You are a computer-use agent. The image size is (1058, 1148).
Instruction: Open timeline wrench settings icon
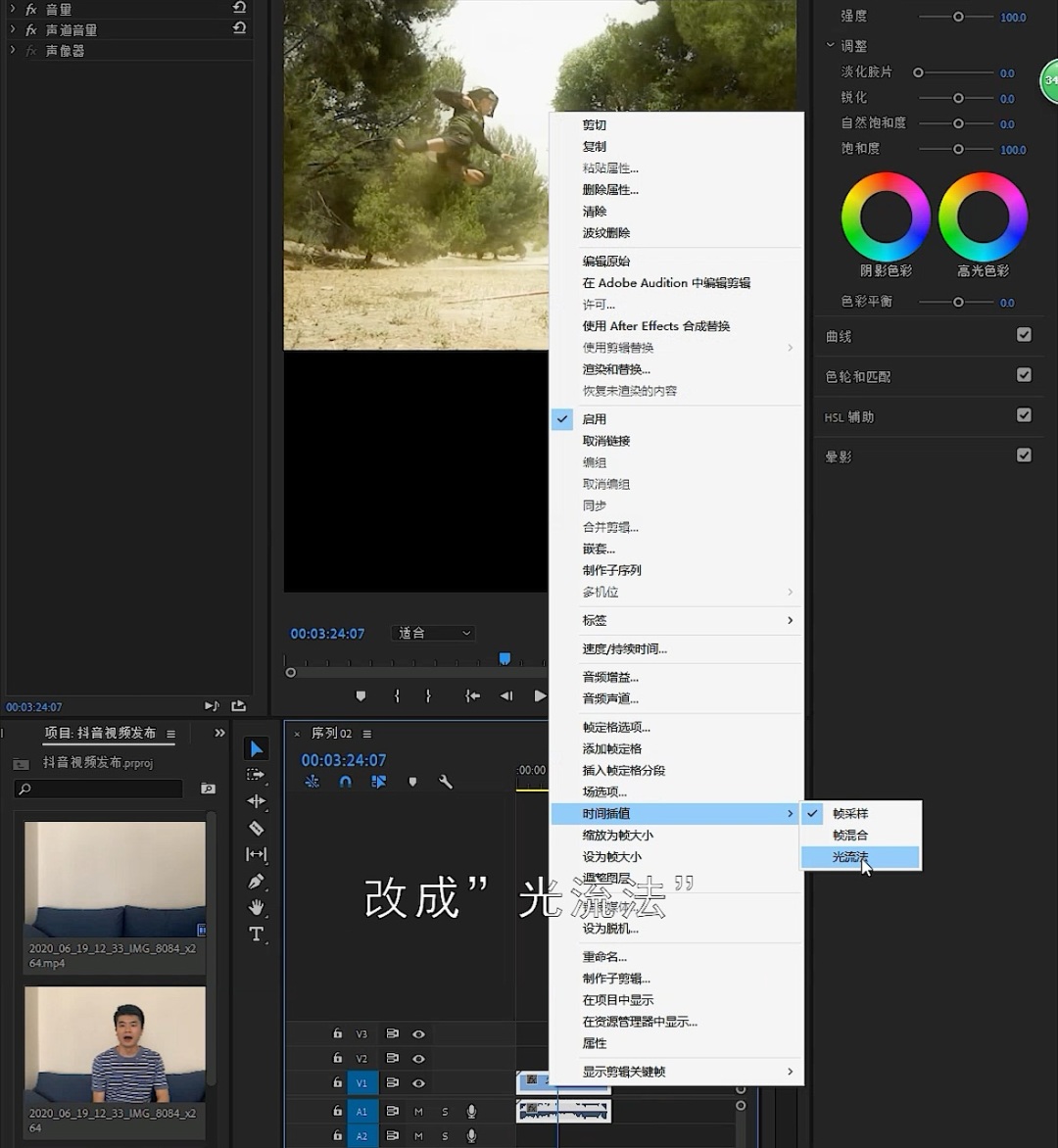[x=446, y=782]
